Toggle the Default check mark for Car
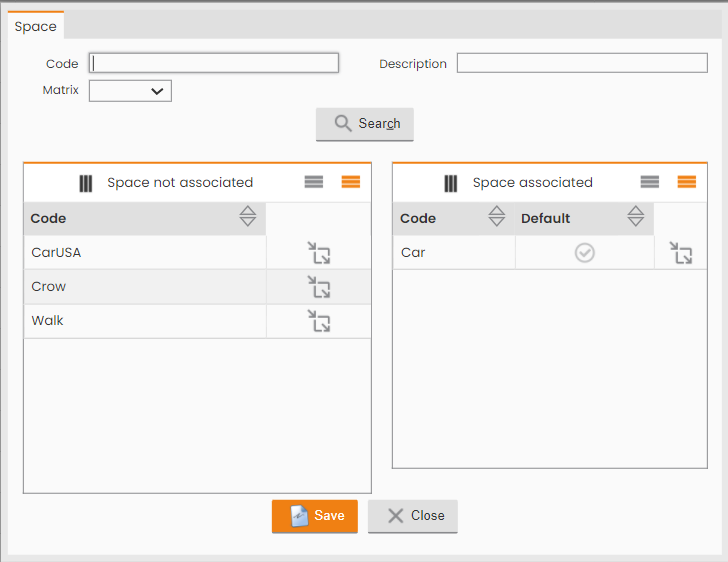Viewport: 728px width, 562px height. pyautogui.click(x=585, y=253)
